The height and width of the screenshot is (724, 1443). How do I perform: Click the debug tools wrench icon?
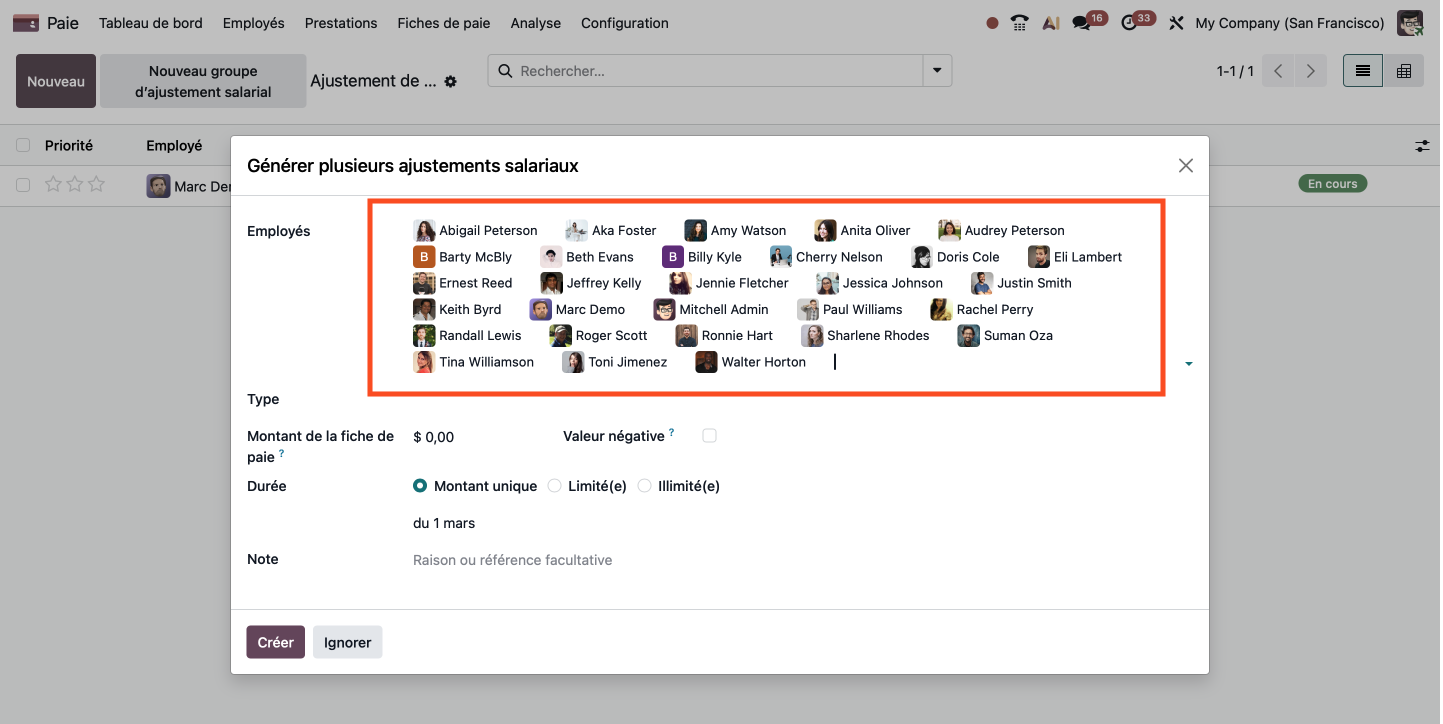pos(1176,23)
